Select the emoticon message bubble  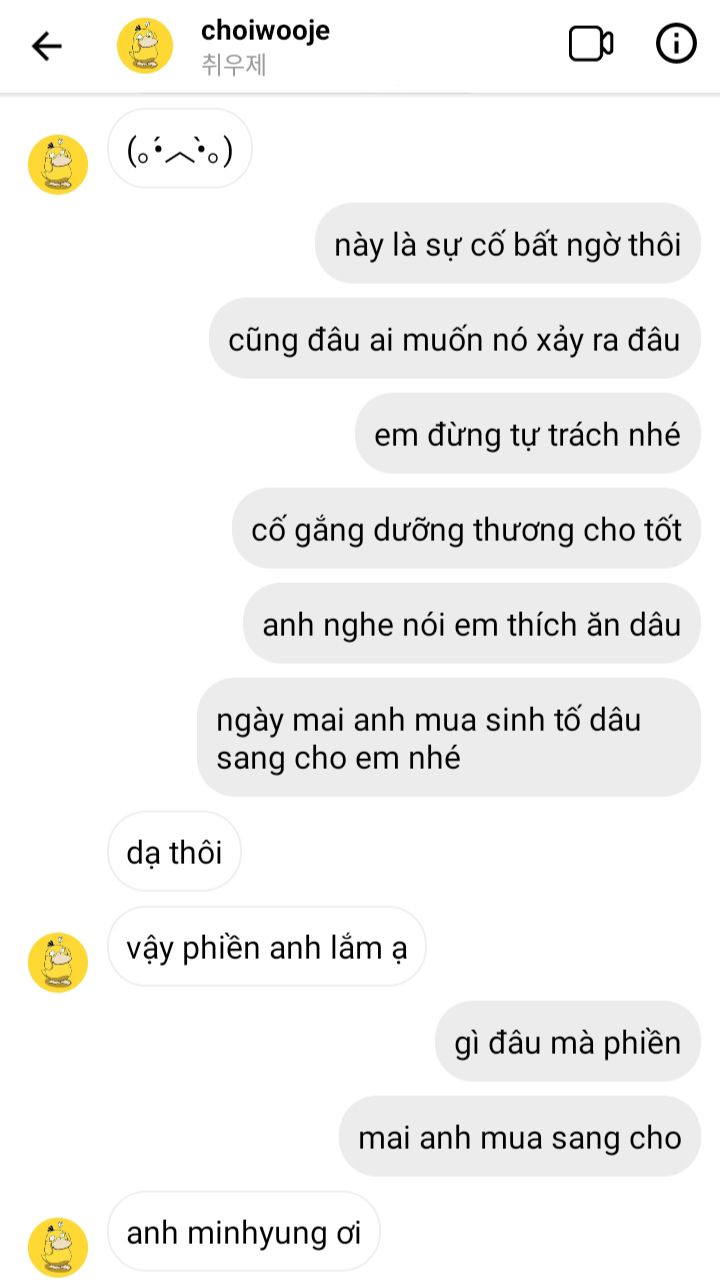click(x=180, y=150)
